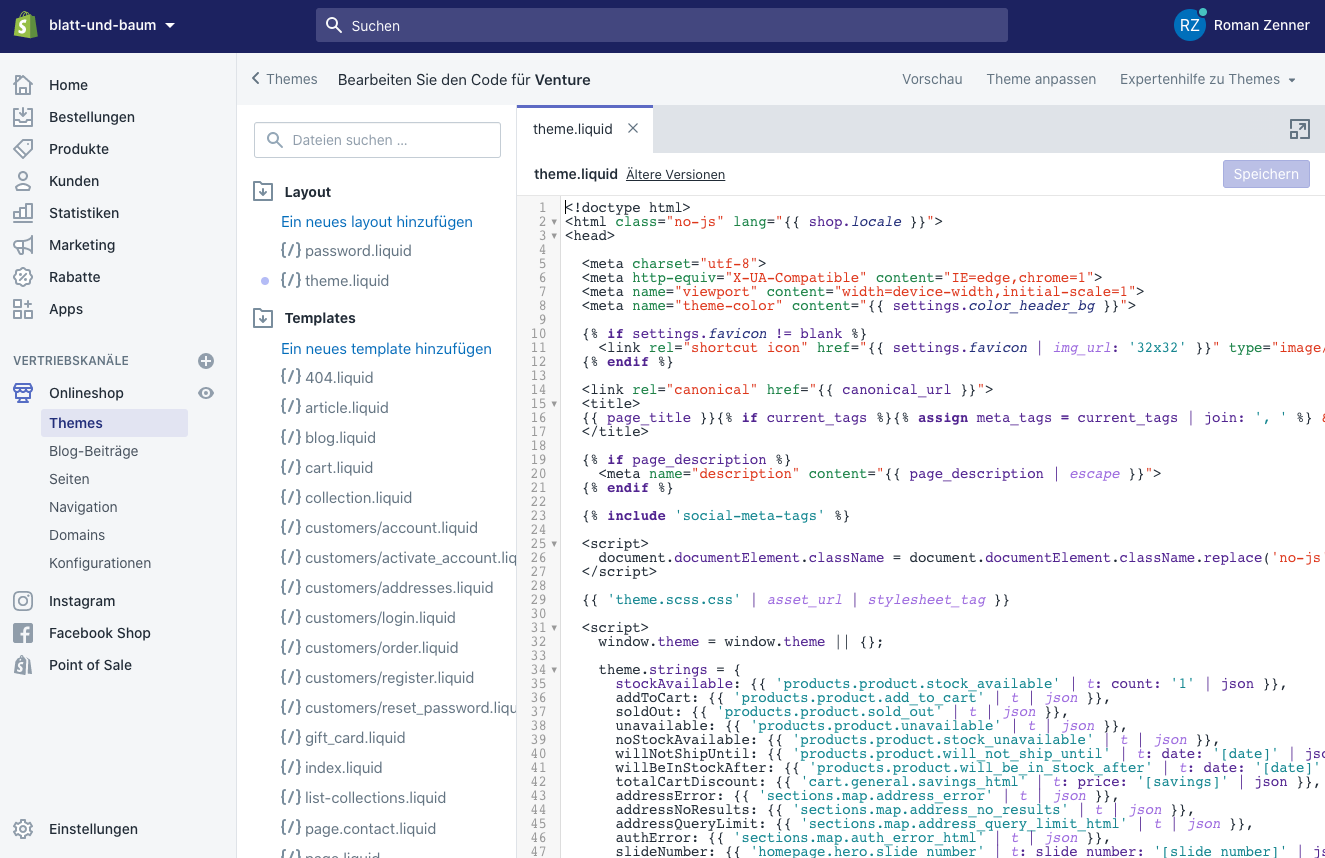The image size is (1325, 858).
Task: Click the Point of Sale bag icon
Action: point(23,665)
